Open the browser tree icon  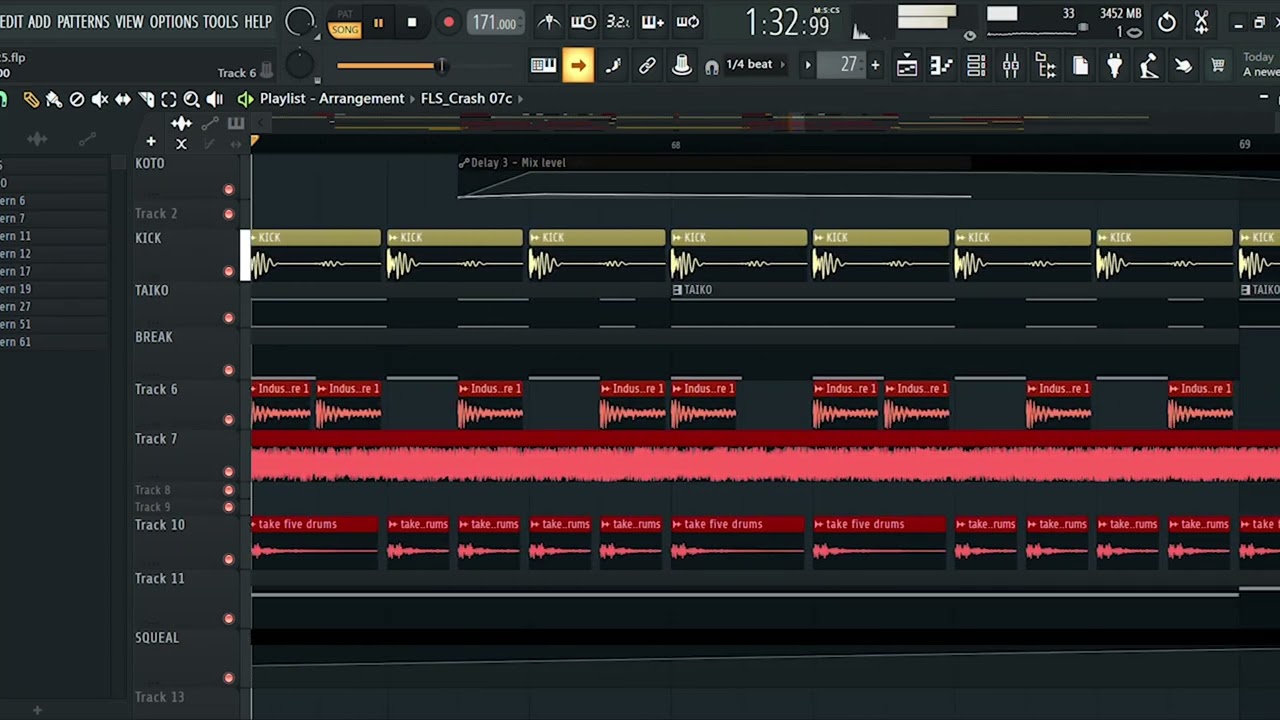[1046, 66]
